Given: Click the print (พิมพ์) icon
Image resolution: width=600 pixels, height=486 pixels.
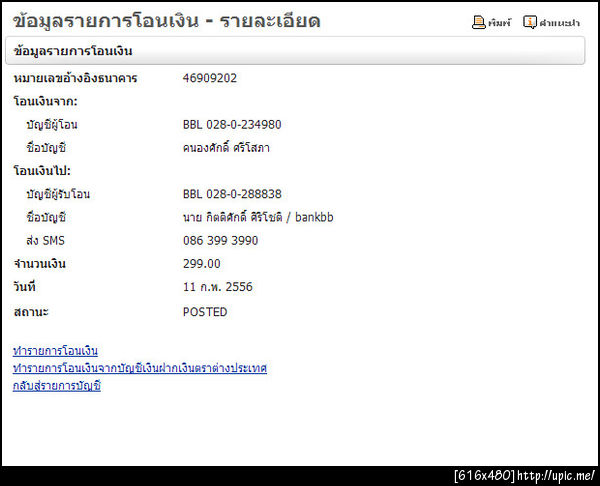Looking at the screenshot, I should pos(479,22).
